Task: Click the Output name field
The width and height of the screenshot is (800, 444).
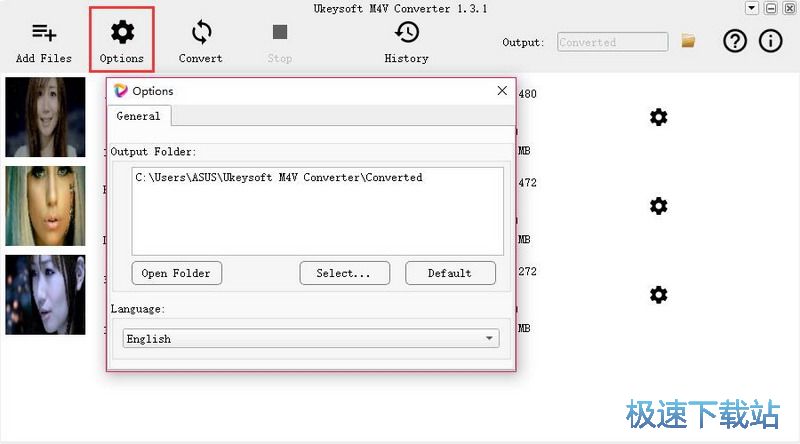Action: tap(612, 42)
